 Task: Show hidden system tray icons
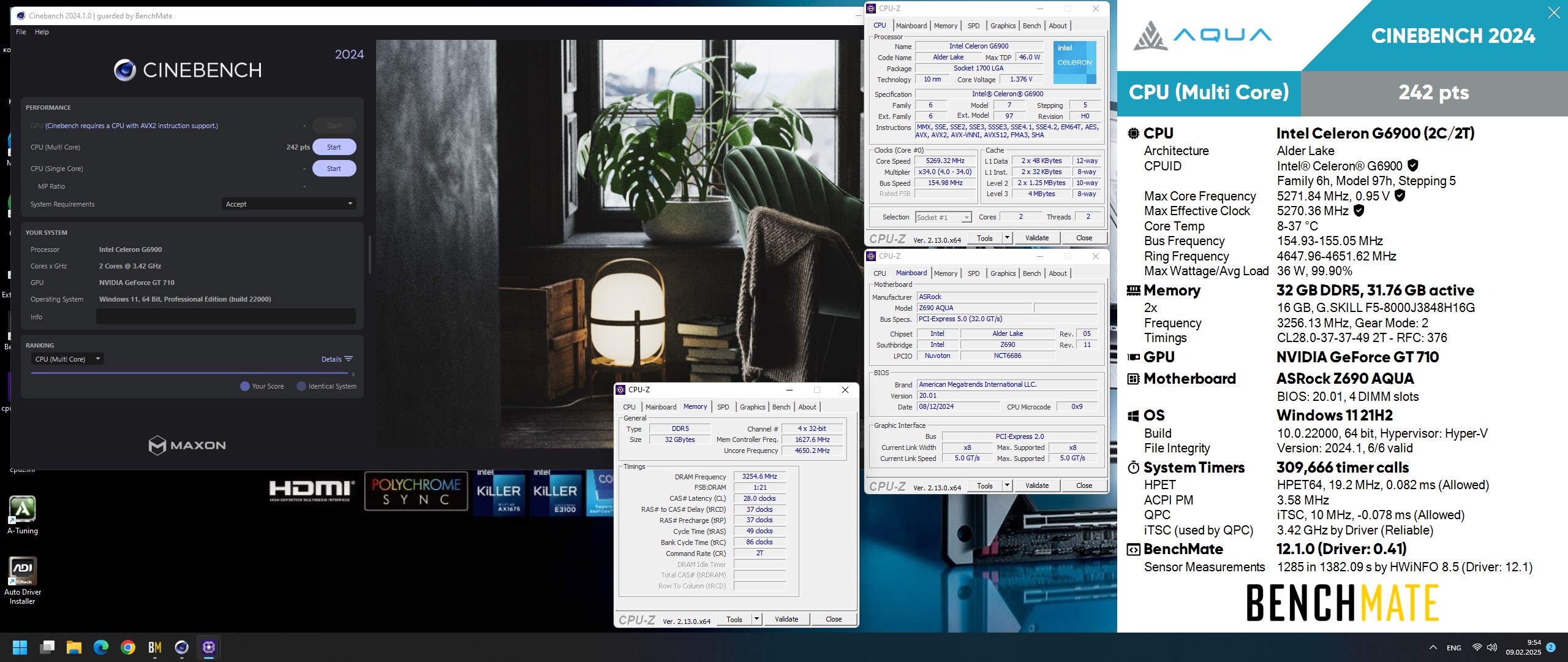[1433, 647]
